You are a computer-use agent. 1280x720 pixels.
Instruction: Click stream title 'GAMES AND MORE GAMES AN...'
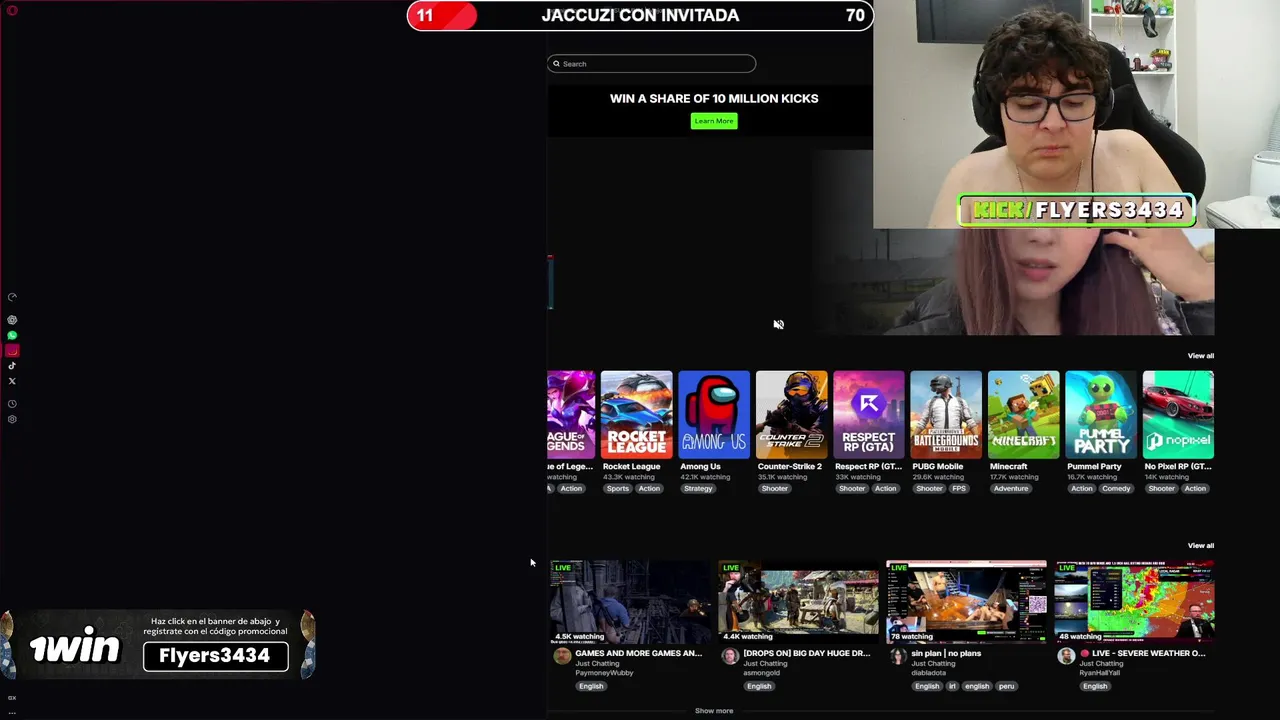click(638, 653)
